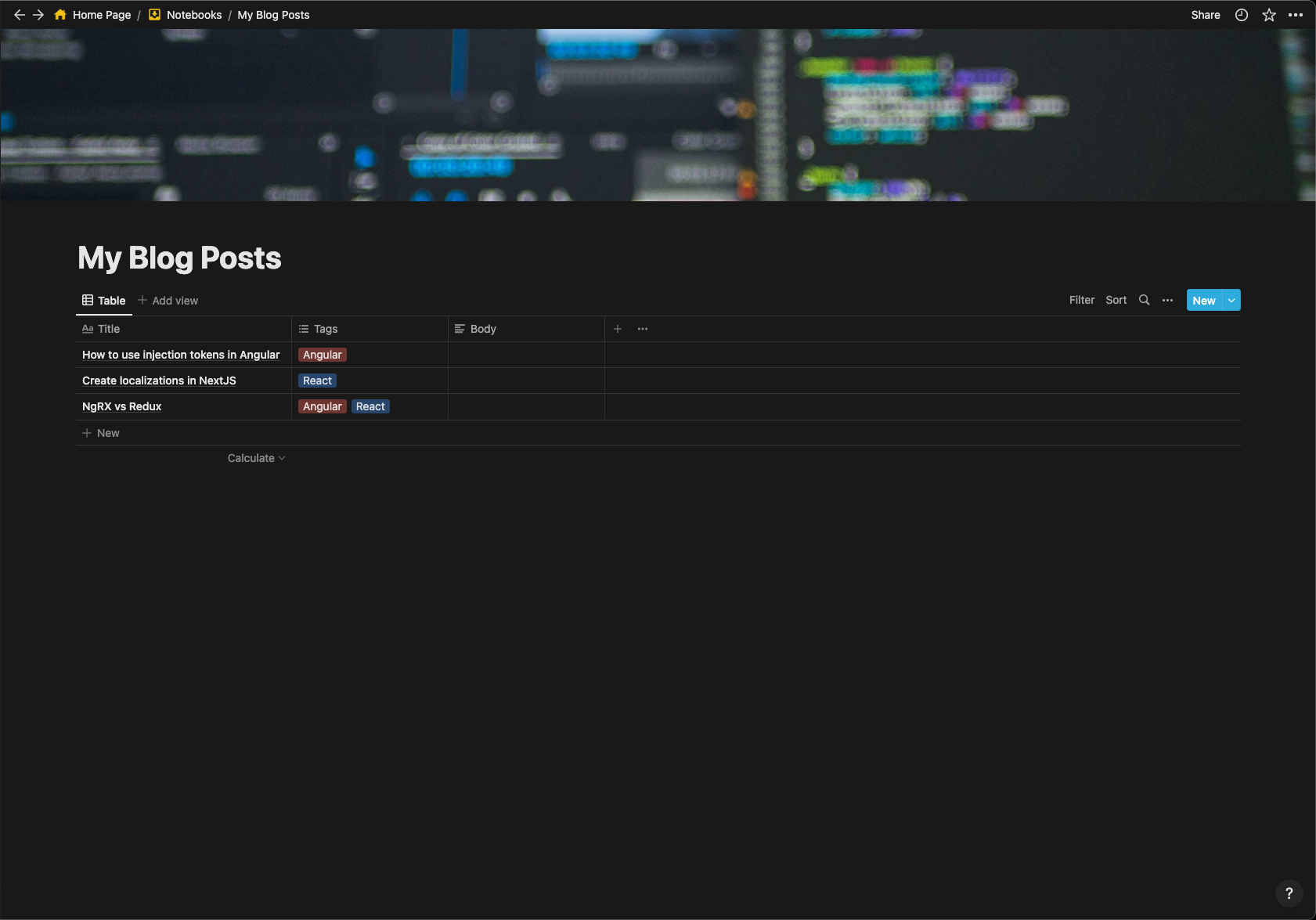Image resolution: width=1316 pixels, height=920 pixels.
Task: Open the Title column header options
Action: tap(108, 329)
